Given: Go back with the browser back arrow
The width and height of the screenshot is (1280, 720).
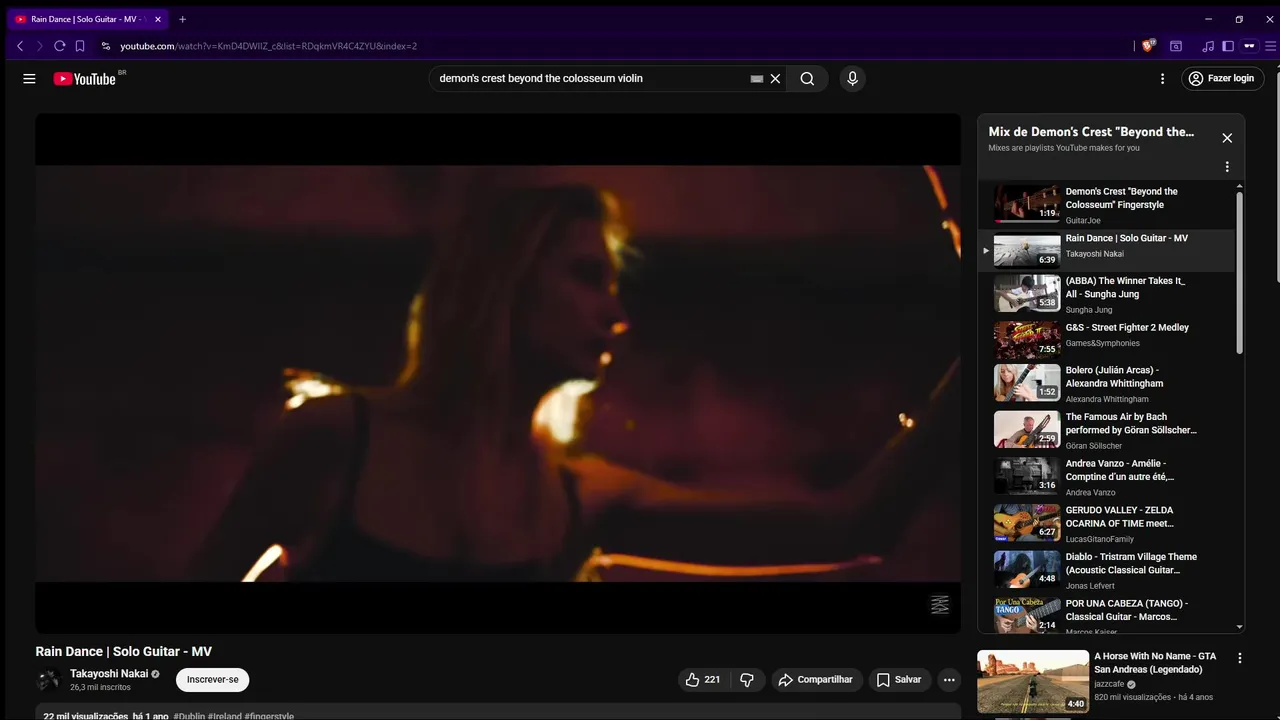Looking at the screenshot, I should pos(20,46).
